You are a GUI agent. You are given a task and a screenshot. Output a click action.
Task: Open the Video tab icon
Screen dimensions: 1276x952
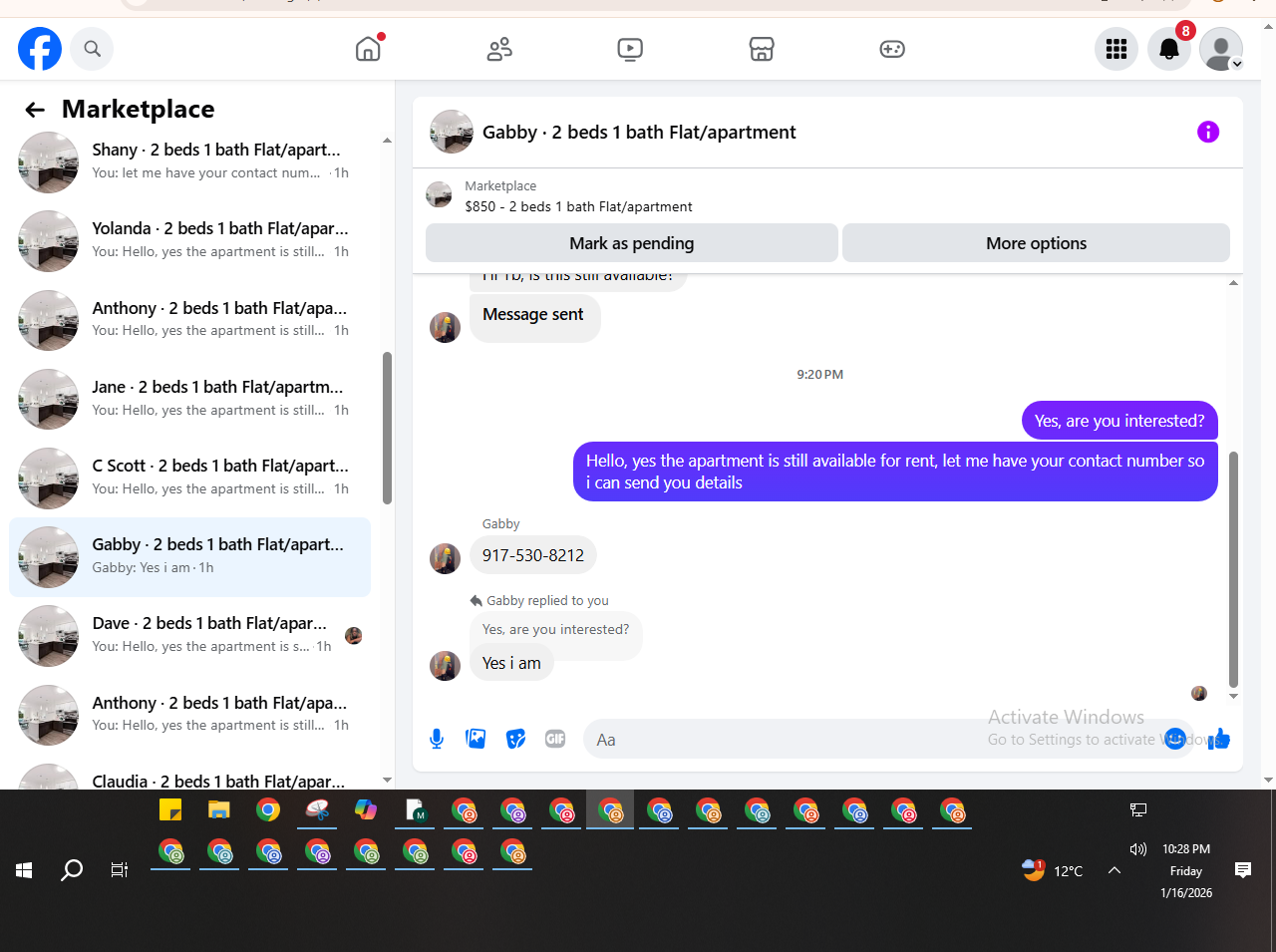point(630,48)
